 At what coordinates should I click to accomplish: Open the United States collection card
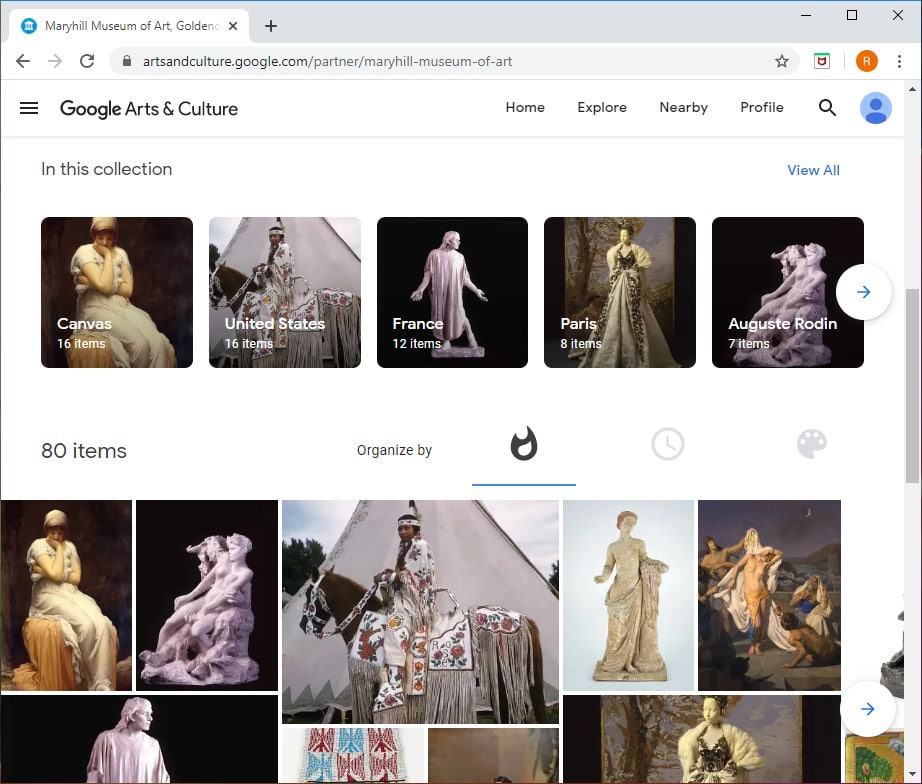[x=285, y=292]
